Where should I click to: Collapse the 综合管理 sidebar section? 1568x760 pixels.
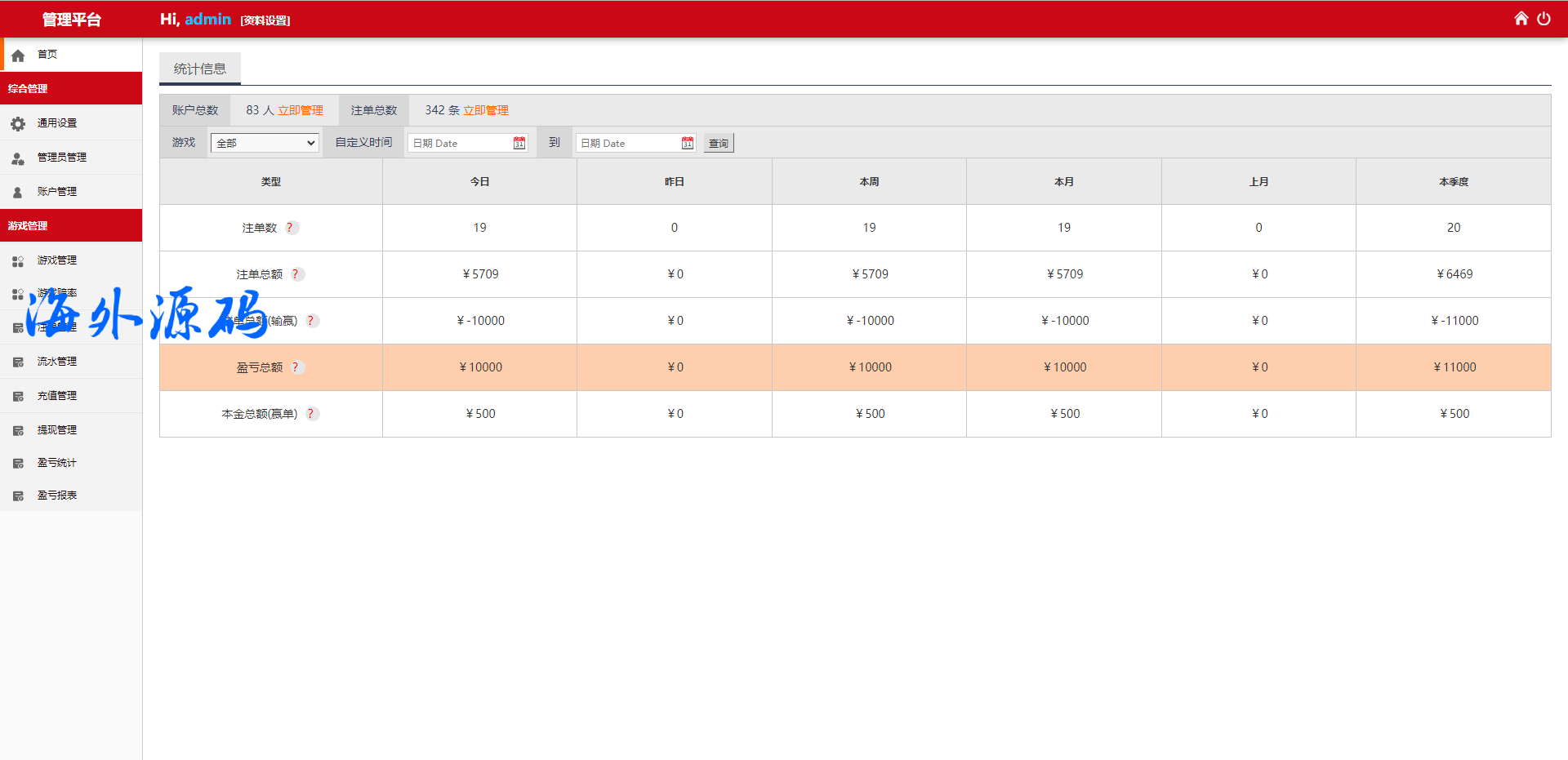pyautogui.click(x=71, y=88)
